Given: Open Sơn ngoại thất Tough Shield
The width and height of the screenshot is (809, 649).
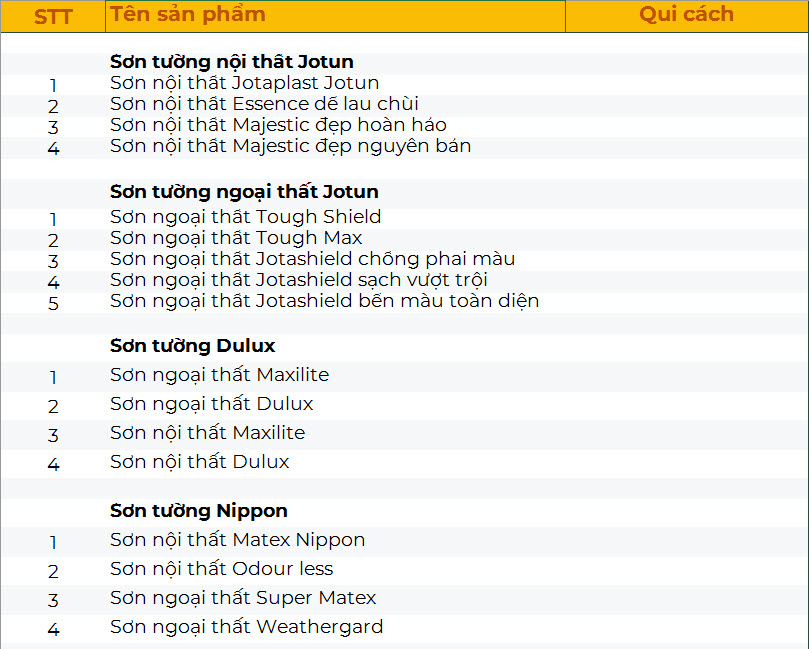Looking at the screenshot, I should tap(245, 216).
